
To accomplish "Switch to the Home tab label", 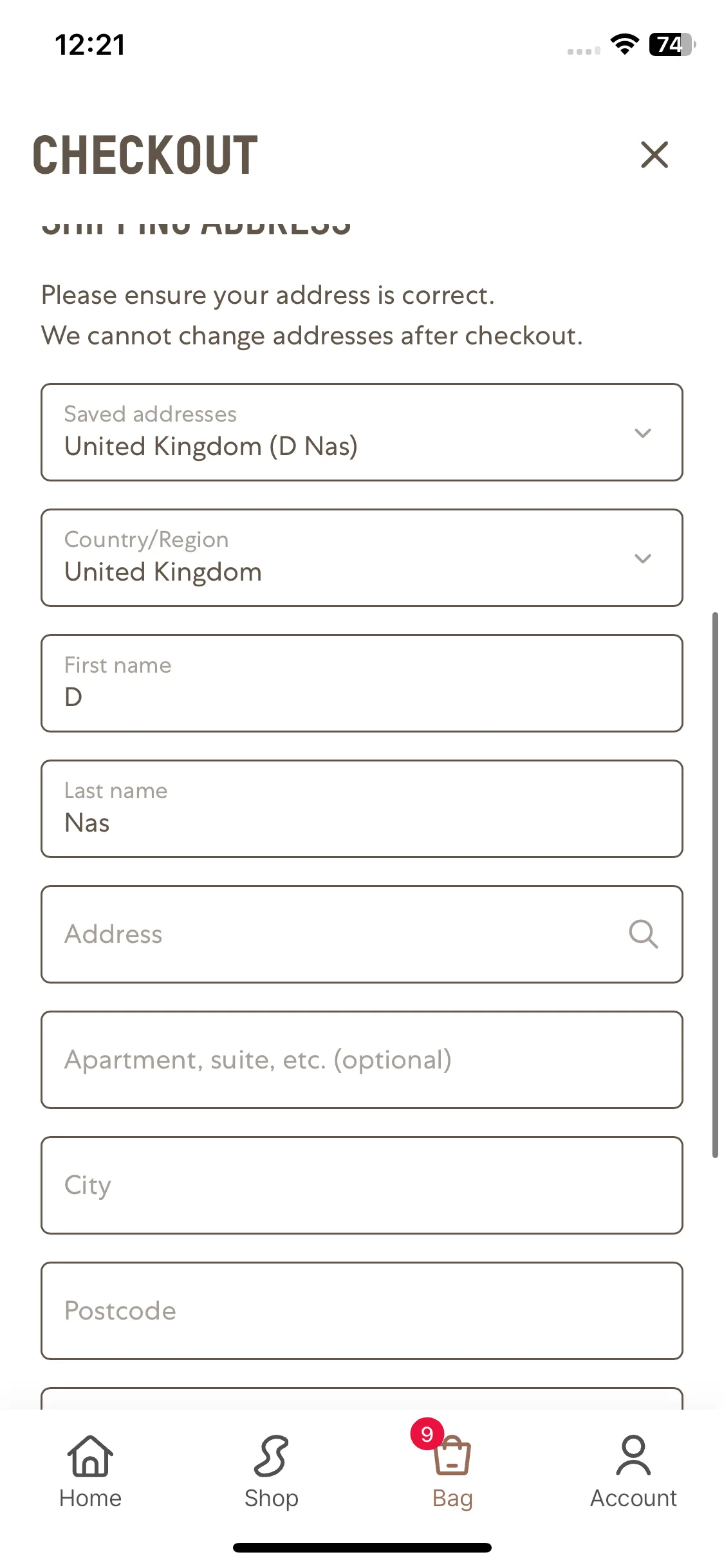I will click(90, 1498).
